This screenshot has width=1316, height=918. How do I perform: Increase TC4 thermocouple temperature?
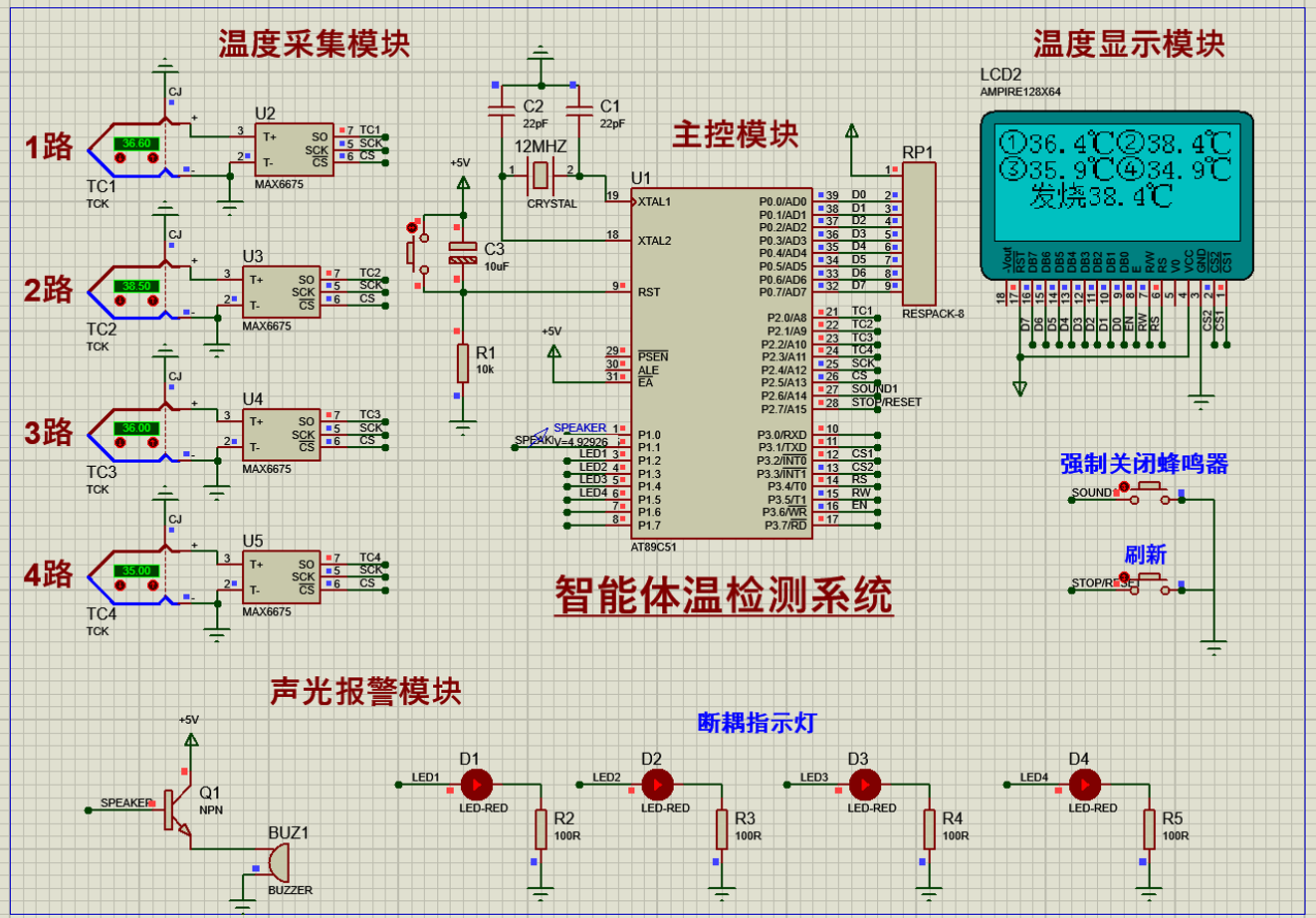tap(152, 585)
